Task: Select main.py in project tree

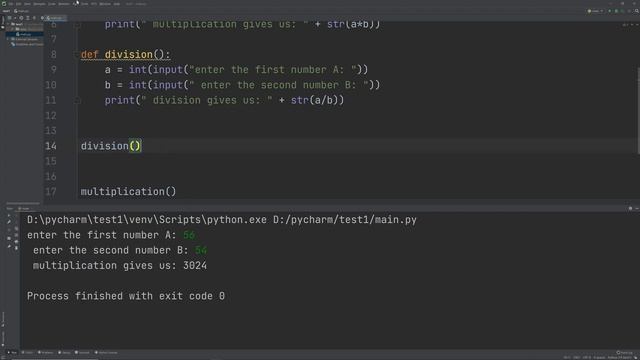Action: click(25, 34)
